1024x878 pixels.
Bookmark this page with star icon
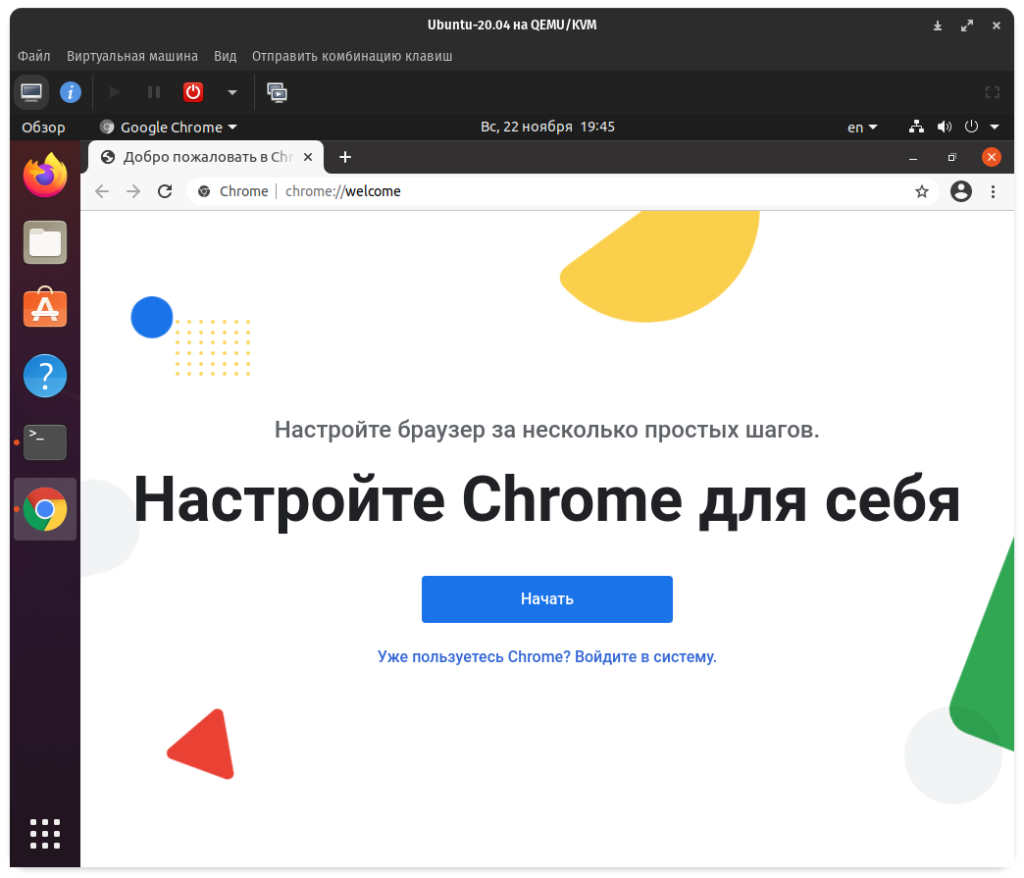coord(921,191)
